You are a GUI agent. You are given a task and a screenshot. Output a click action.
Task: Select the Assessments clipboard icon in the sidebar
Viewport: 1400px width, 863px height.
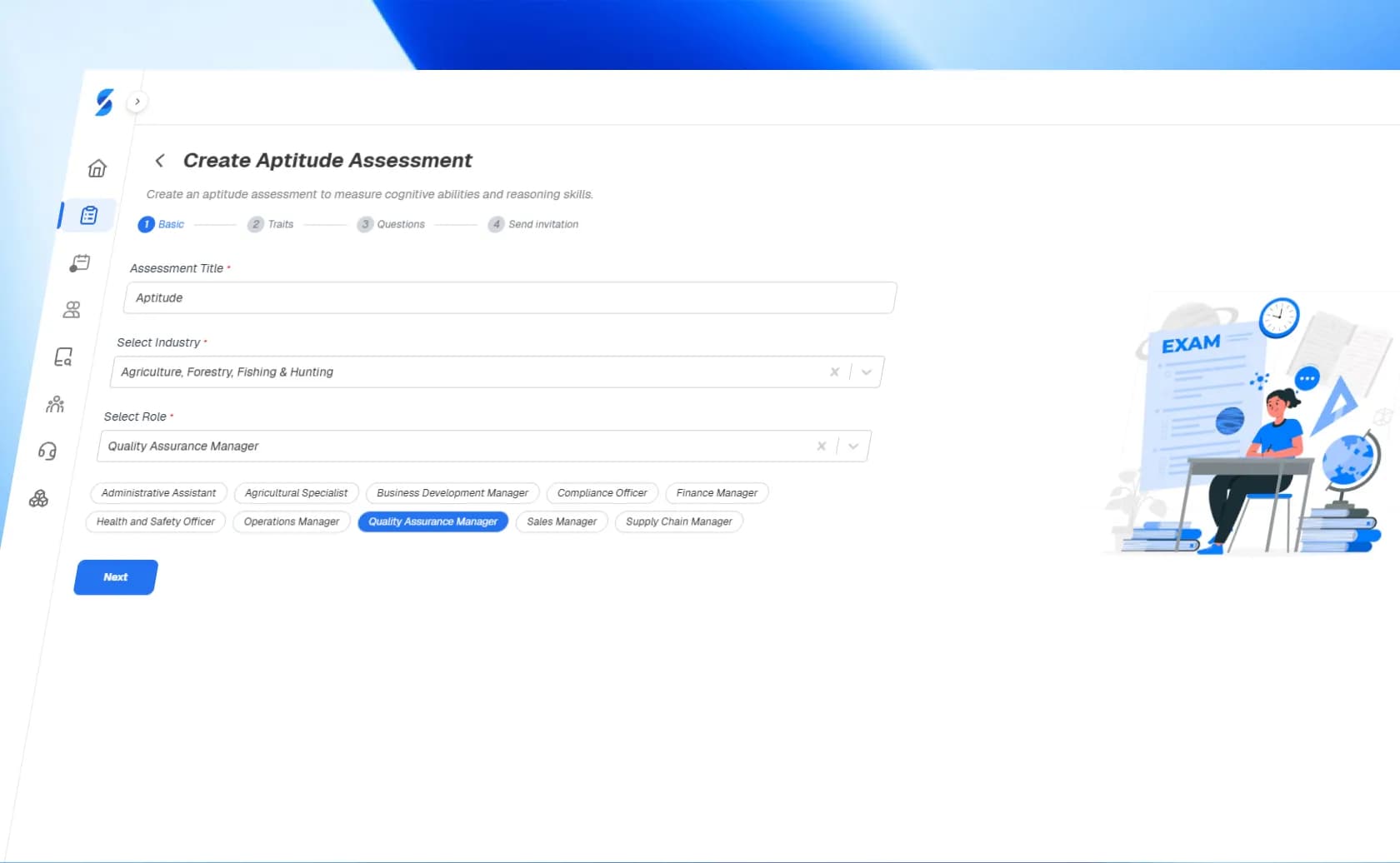pos(87,215)
